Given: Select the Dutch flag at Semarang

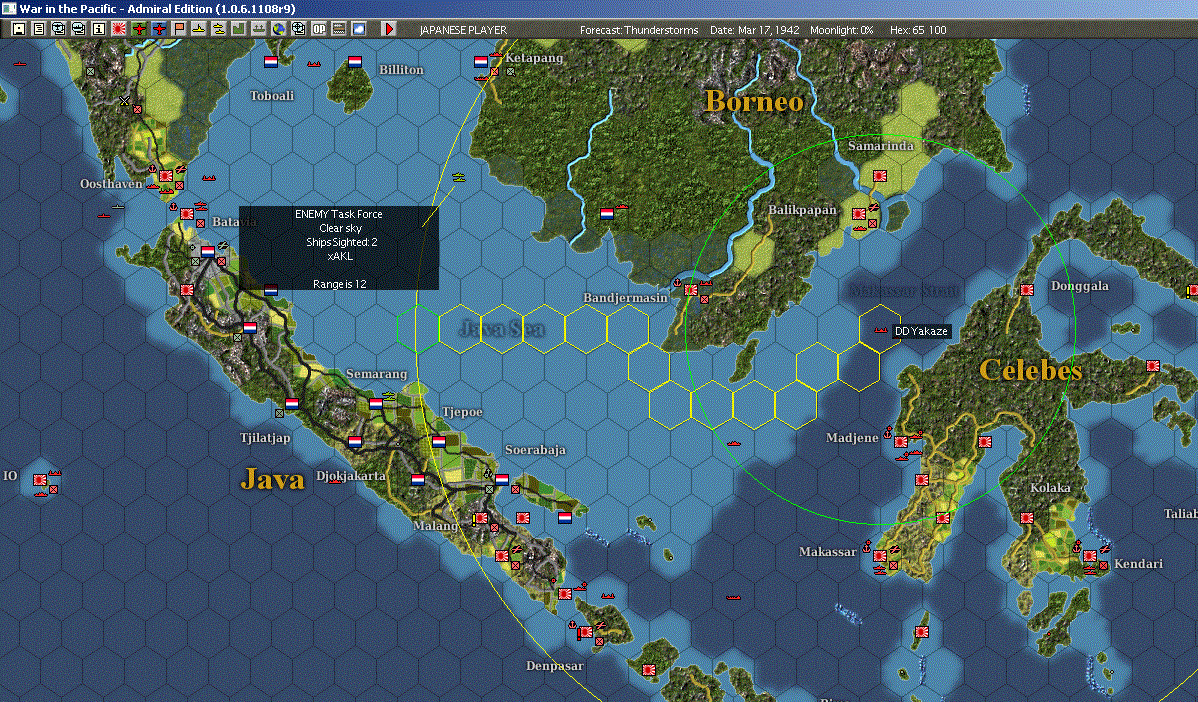Looking at the screenshot, I should tap(376, 403).
